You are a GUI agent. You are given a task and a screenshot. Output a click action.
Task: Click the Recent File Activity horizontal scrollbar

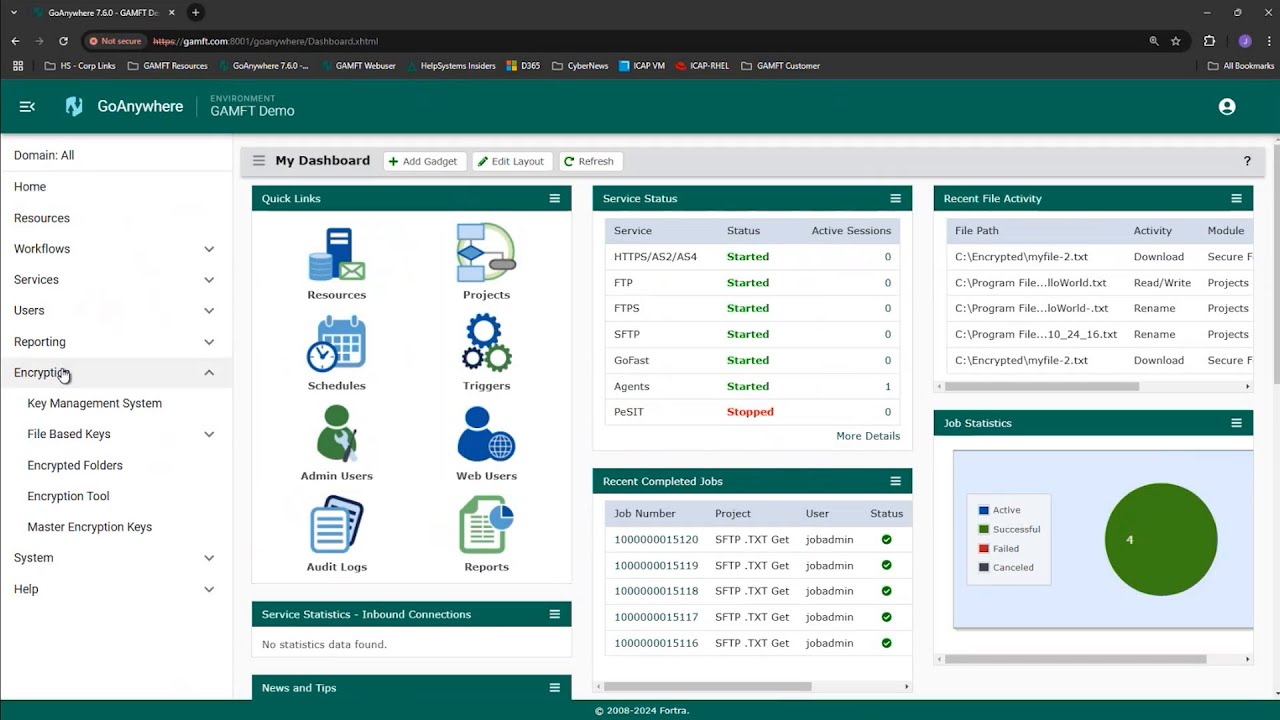(1042, 386)
